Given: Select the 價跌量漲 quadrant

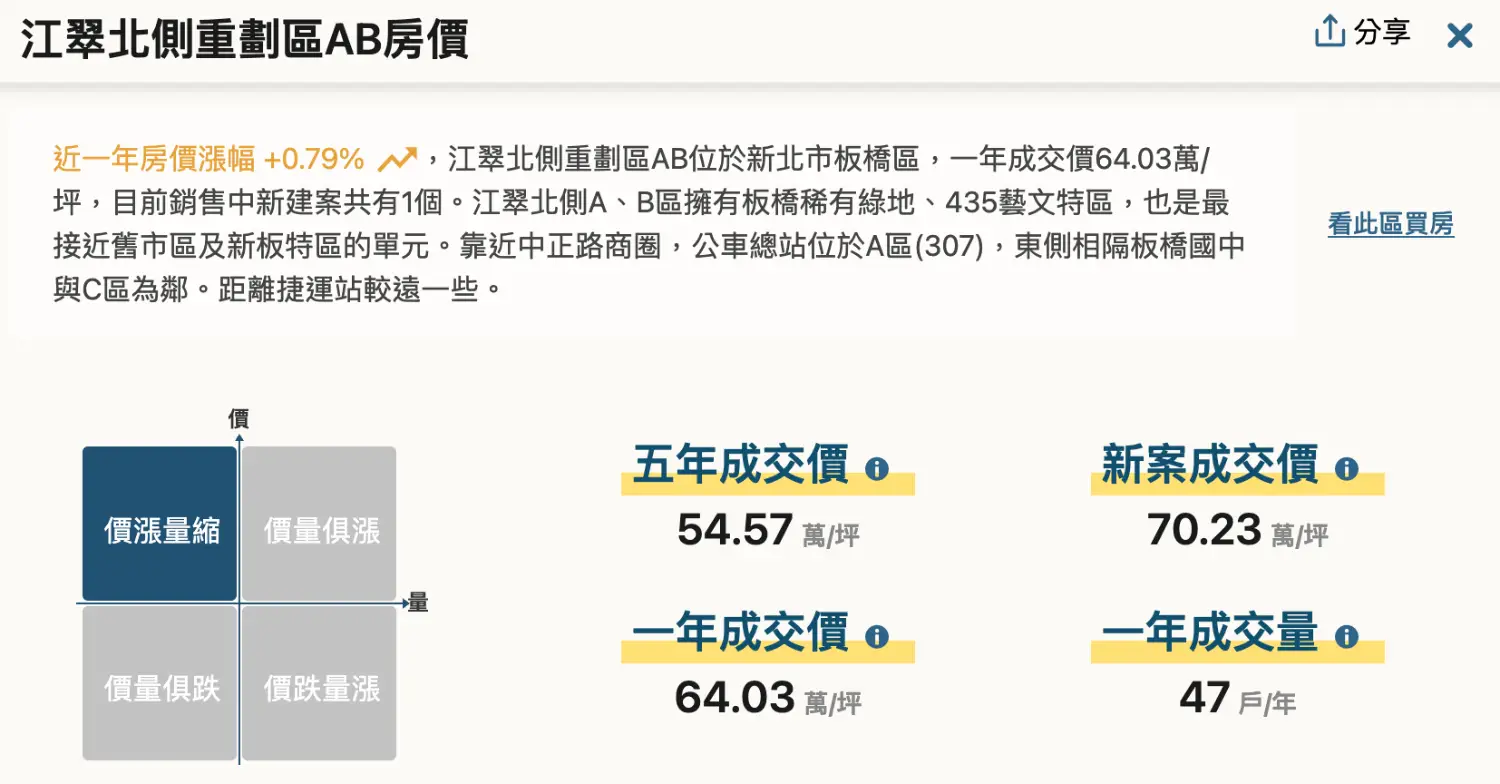Looking at the screenshot, I should coord(320,684).
